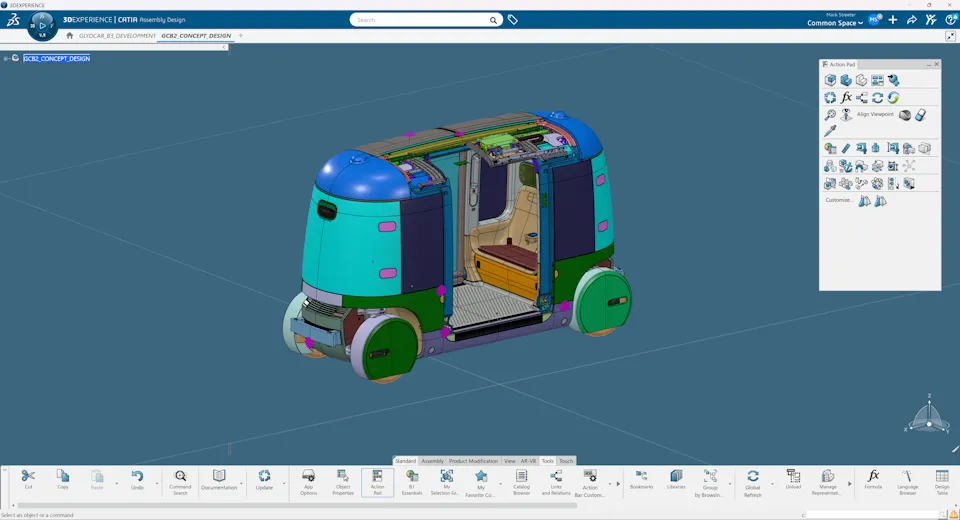This screenshot has height=520, width=960.
Task: Click the eyedropper icon in Action Pad
Action: point(830,131)
